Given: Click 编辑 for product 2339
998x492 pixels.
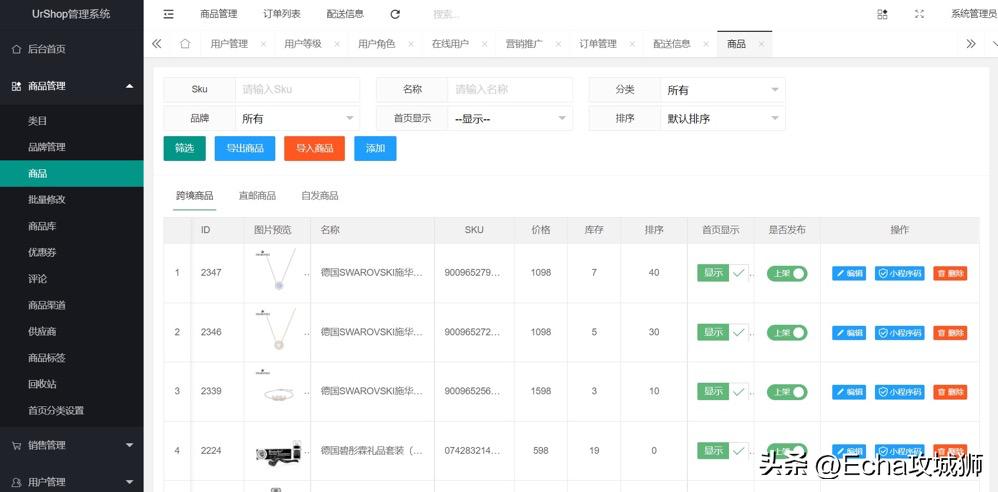Looking at the screenshot, I should [x=849, y=391].
